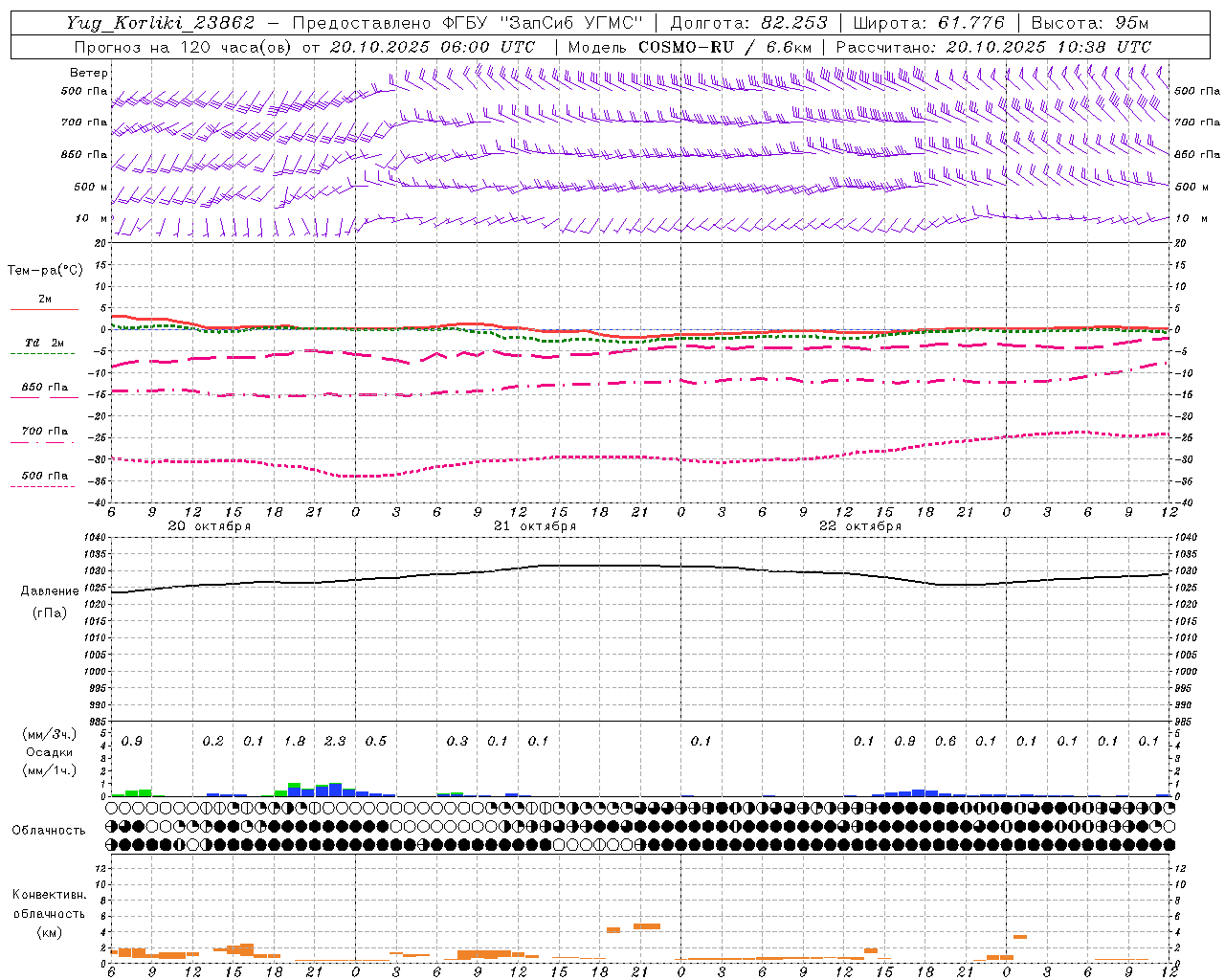
Task: Click the model name COSMO-RU / 6.6км
Action: coord(725,47)
